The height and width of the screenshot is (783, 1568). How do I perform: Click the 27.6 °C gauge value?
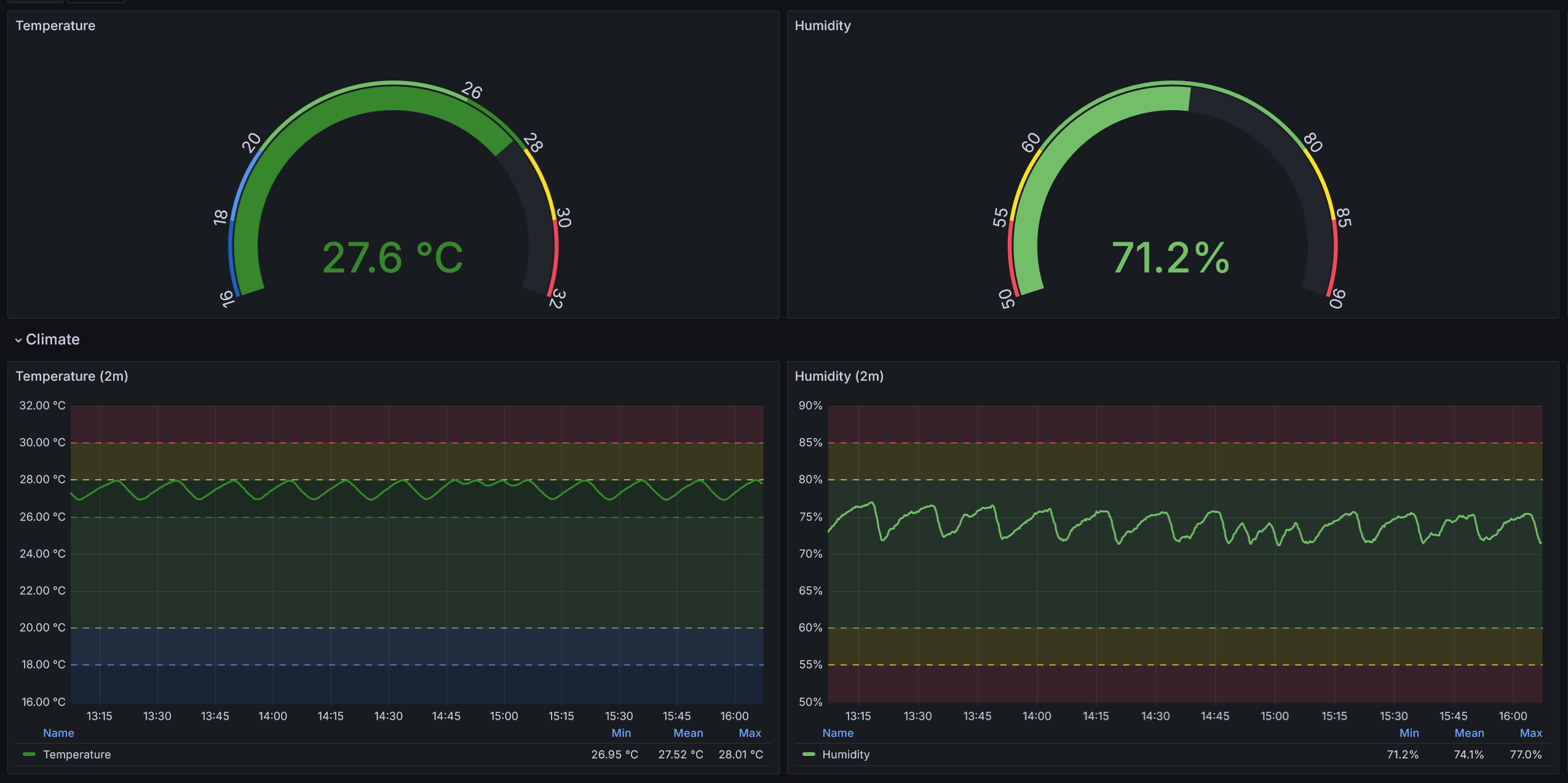394,258
